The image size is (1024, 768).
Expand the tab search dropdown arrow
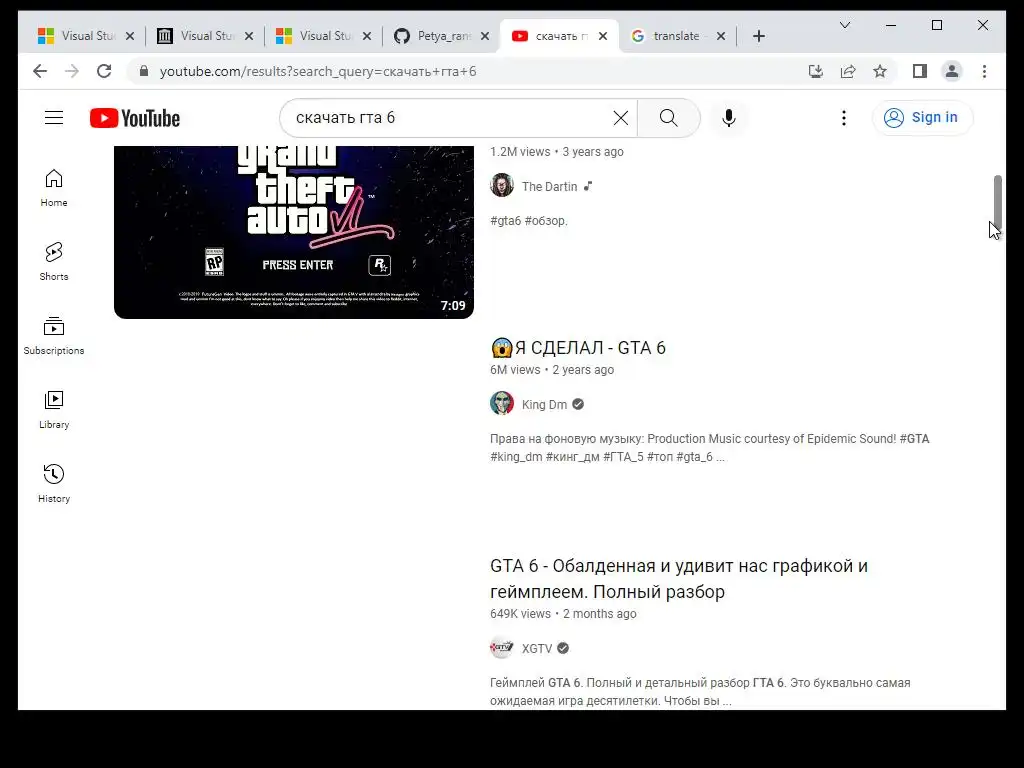tap(844, 25)
